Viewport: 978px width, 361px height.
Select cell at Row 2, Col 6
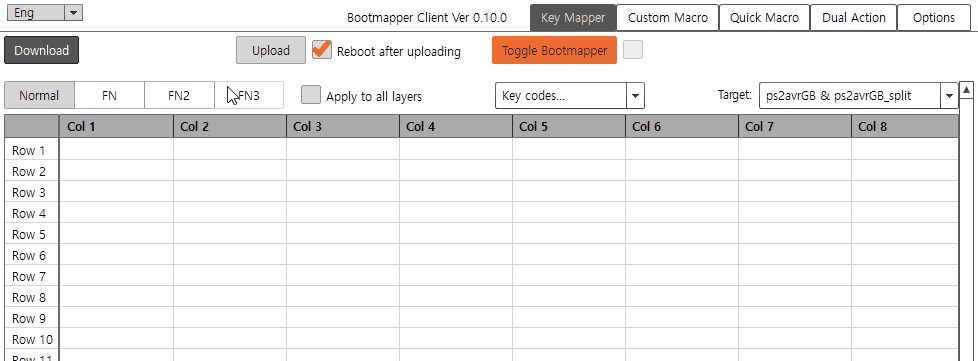click(682, 170)
